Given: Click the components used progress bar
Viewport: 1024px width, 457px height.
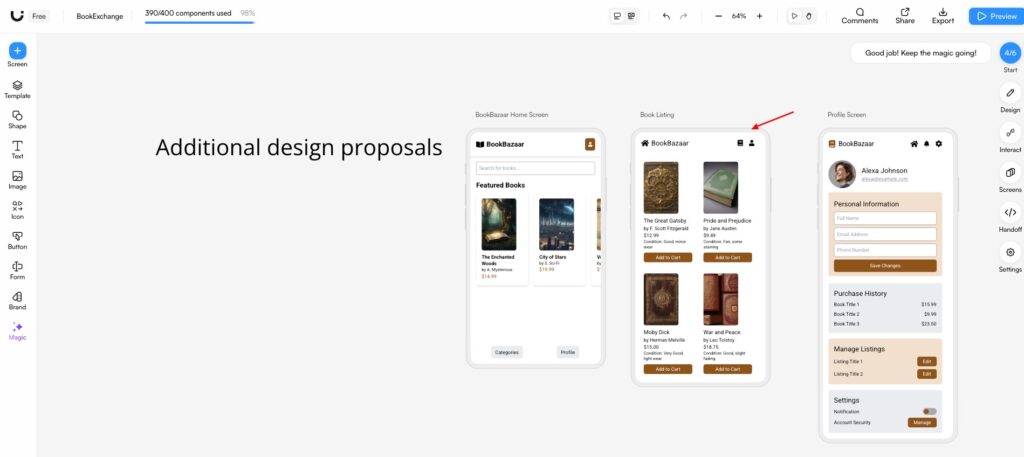Looking at the screenshot, I should [x=199, y=22].
